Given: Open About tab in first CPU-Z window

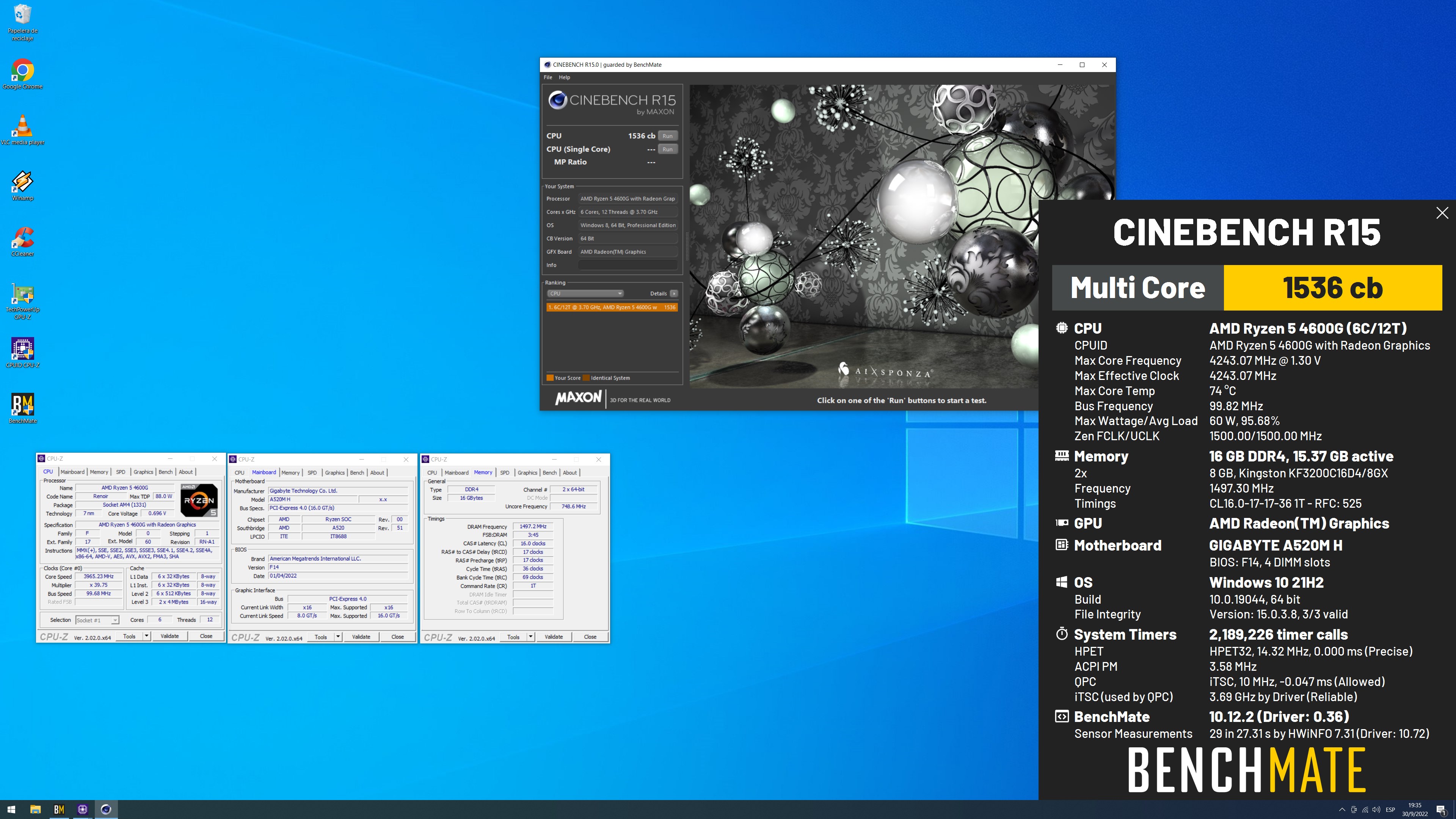Looking at the screenshot, I should tap(185, 472).
